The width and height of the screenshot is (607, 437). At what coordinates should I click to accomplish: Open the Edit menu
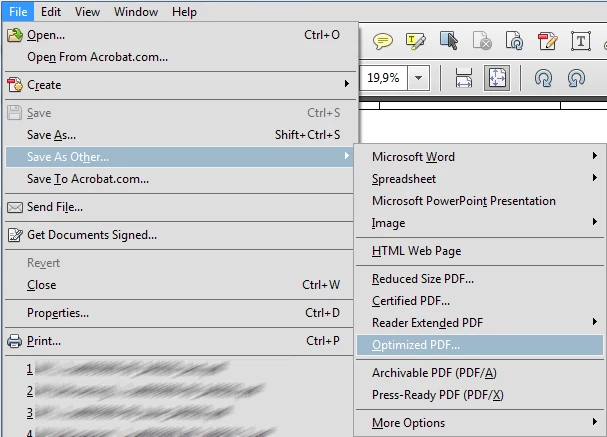(51, 12)
